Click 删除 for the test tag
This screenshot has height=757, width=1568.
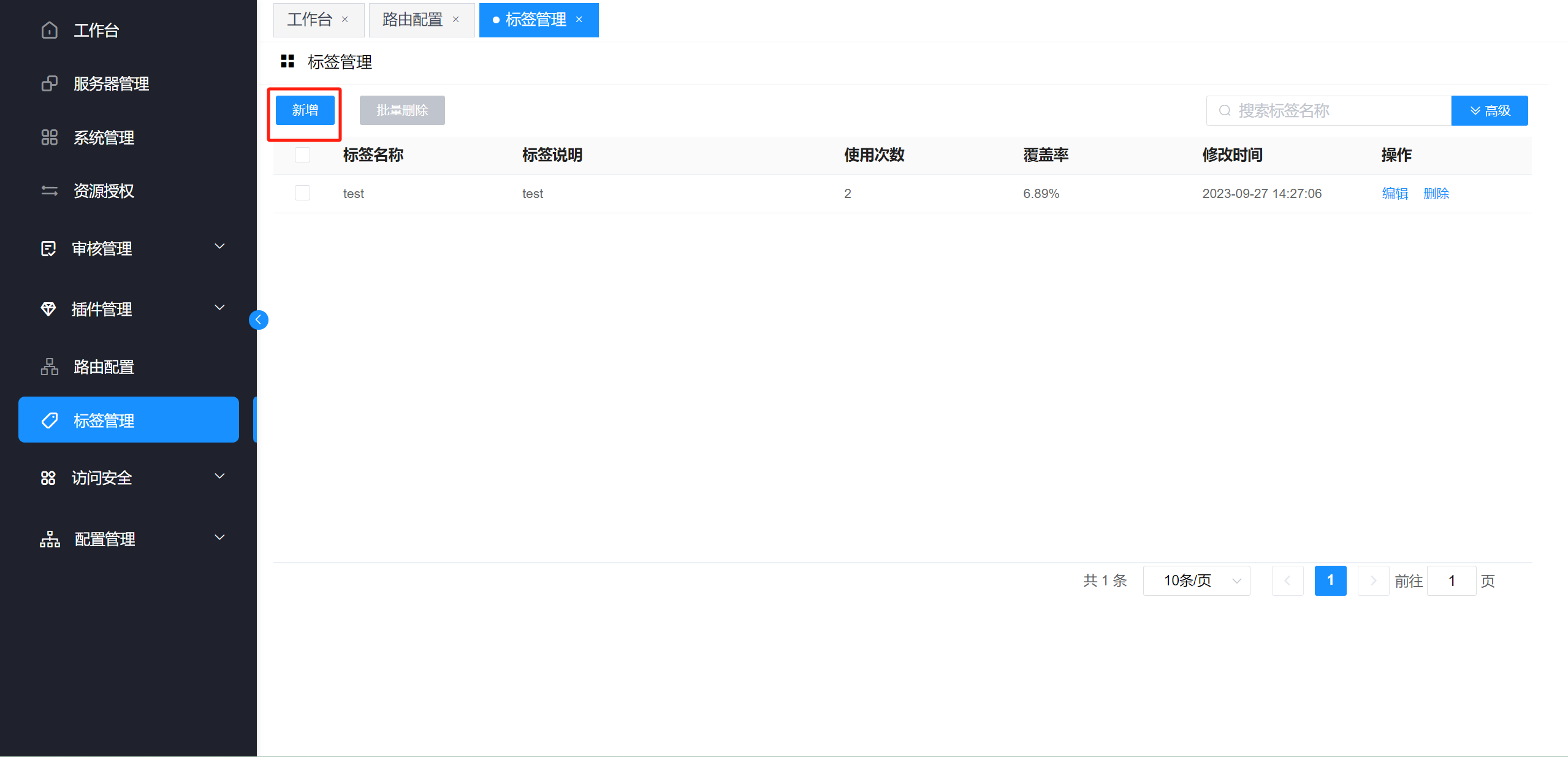click(x=1436, y=193)
